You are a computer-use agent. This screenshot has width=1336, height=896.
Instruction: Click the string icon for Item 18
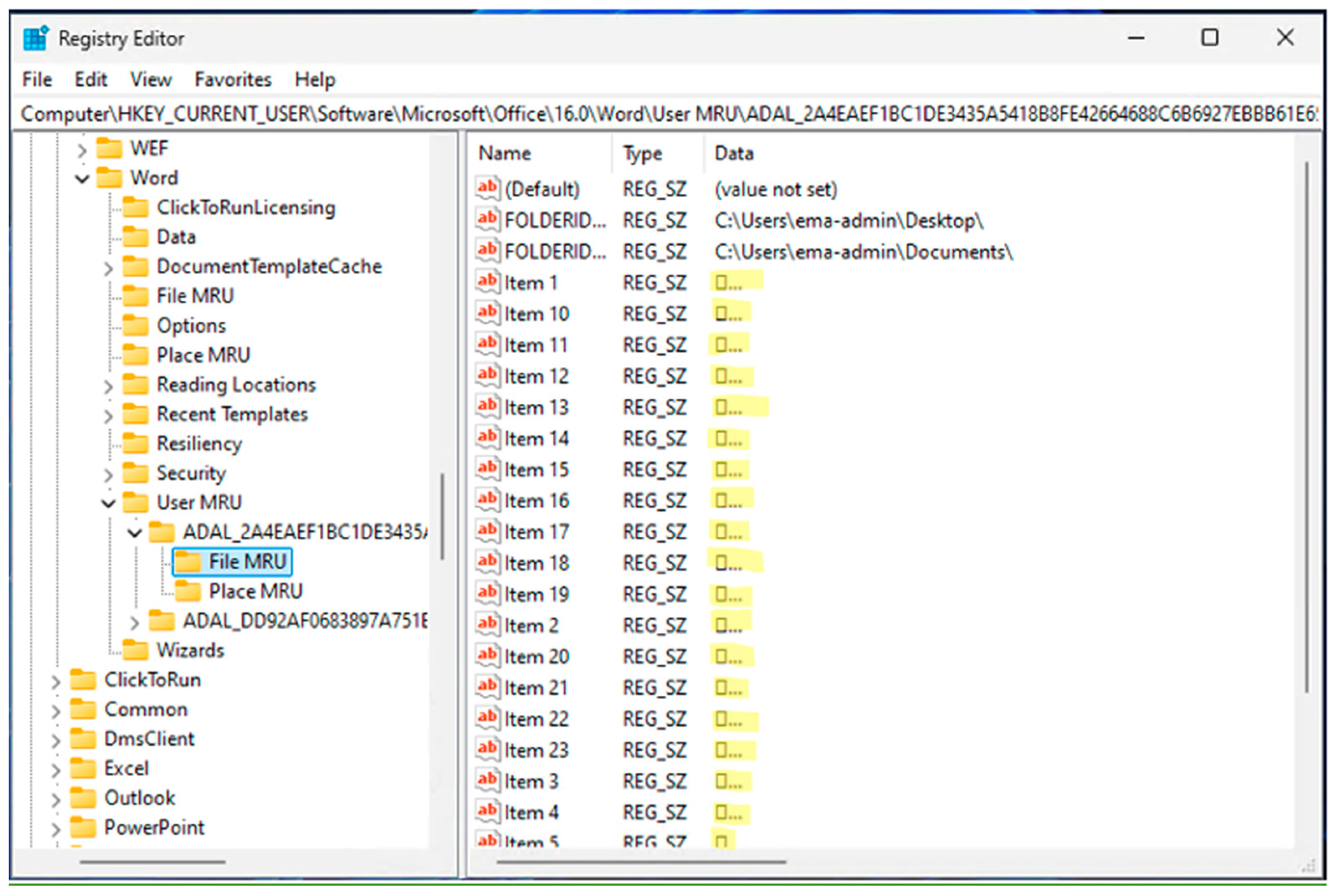click(487, 562)
